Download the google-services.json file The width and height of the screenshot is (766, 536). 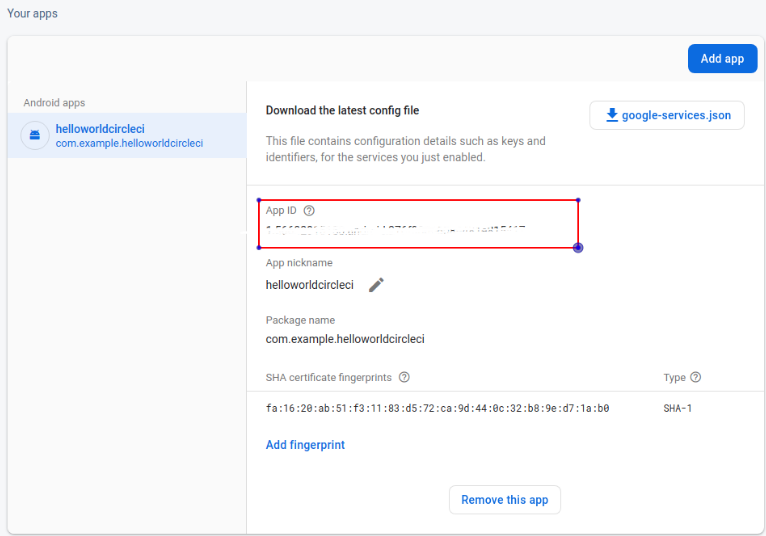click(667, 116)
